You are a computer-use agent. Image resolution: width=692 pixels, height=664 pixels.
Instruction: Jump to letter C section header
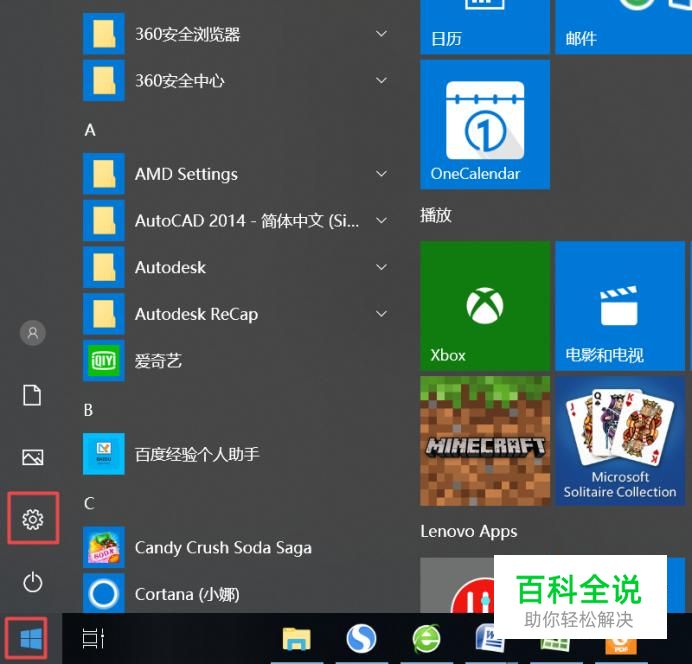[89, 503]
